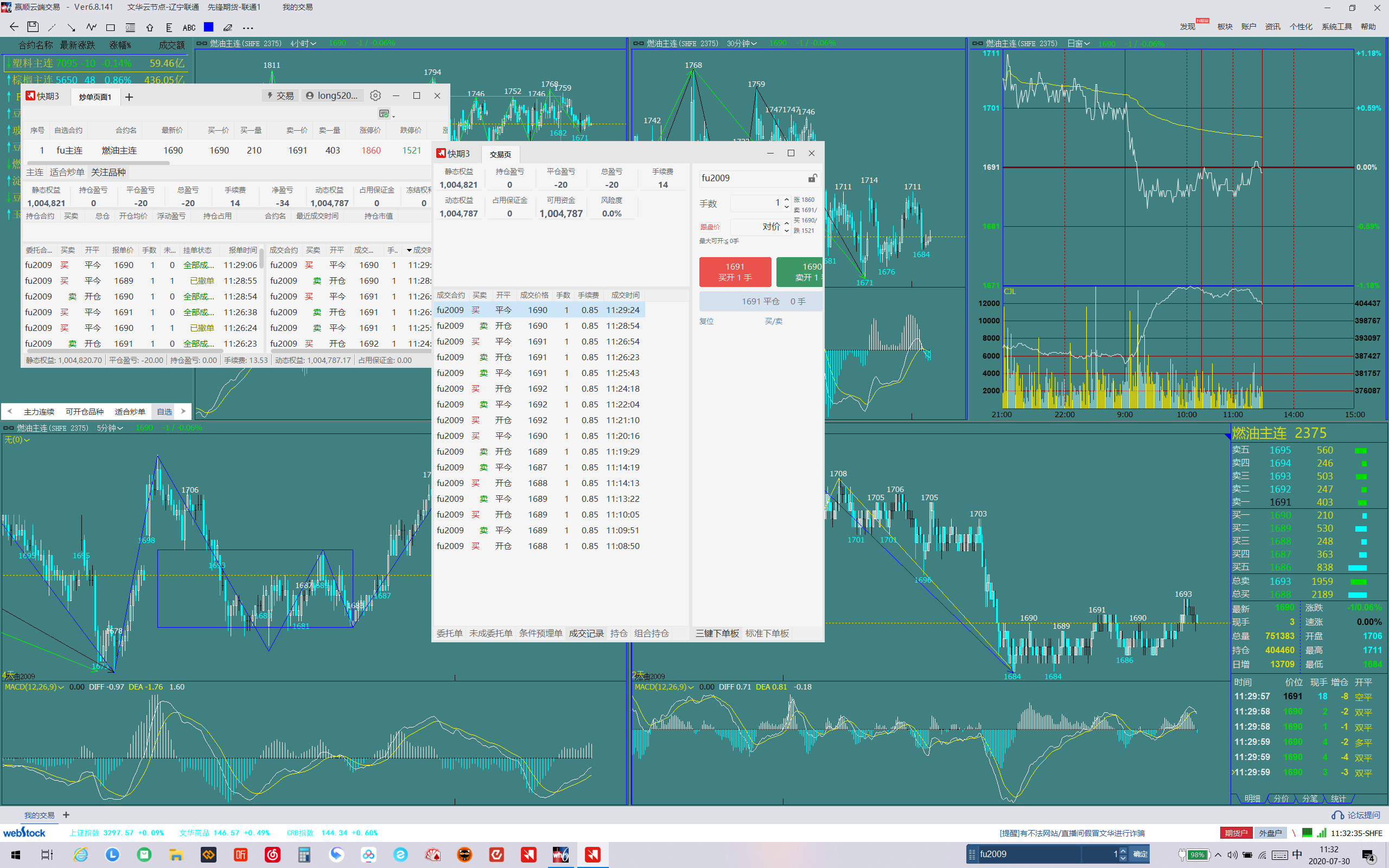Click the 论坛提问 forum link

(x=1358, y=815)
